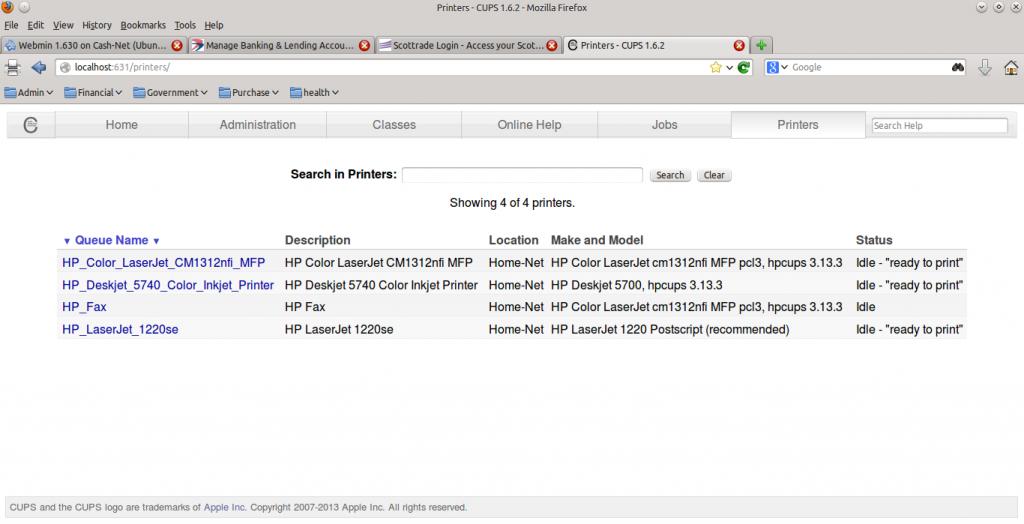Open the Jobs tab in CUPS
The image size is (1024, 524).
664,125
